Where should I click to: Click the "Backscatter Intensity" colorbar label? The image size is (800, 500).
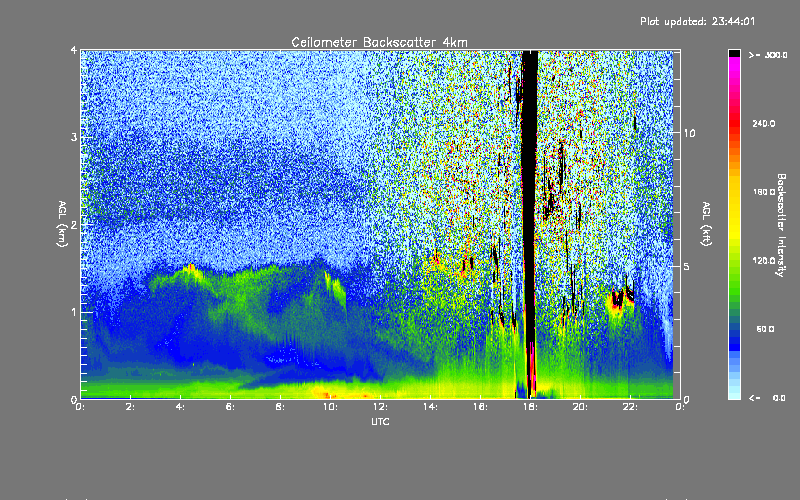[781, 225]
